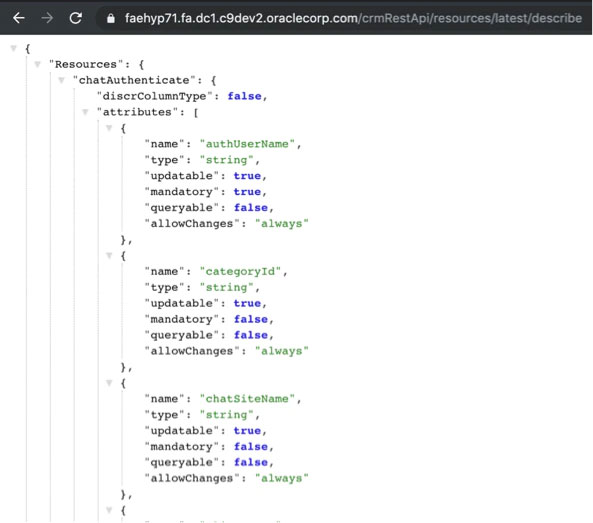Click authUserName's type "string" value

coord(227,160)
